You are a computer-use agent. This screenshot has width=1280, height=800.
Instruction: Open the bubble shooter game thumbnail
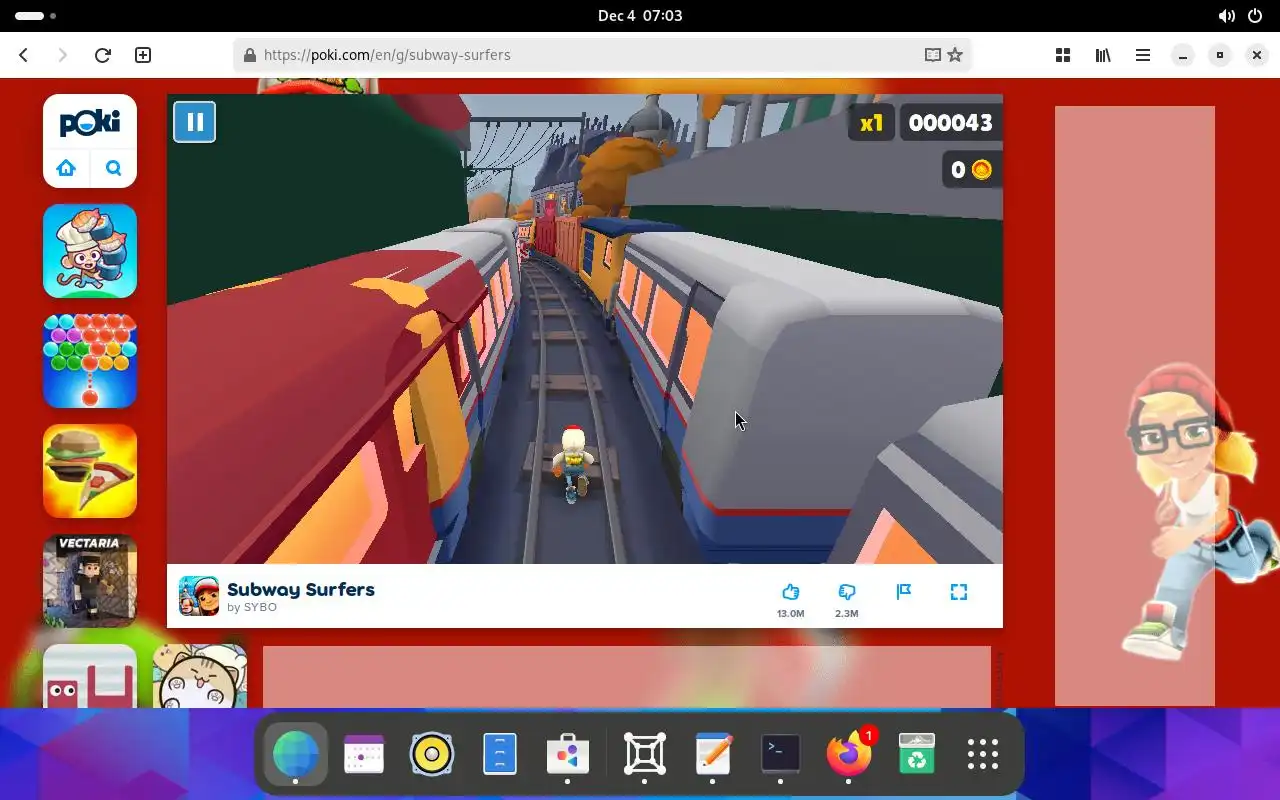(90, 361)
